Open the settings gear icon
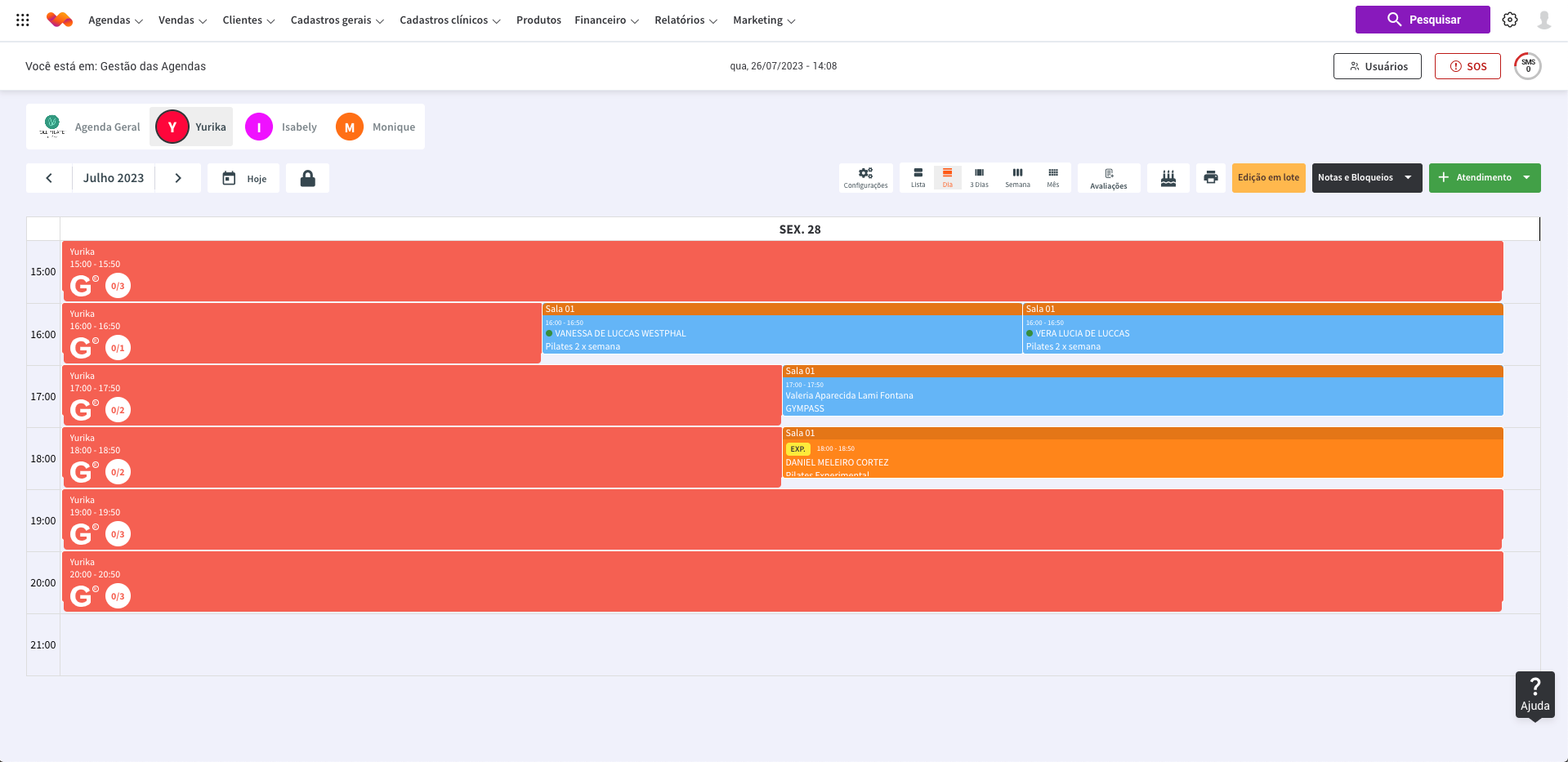This screenshot has height=762, width=1568. click(1510, 20)
